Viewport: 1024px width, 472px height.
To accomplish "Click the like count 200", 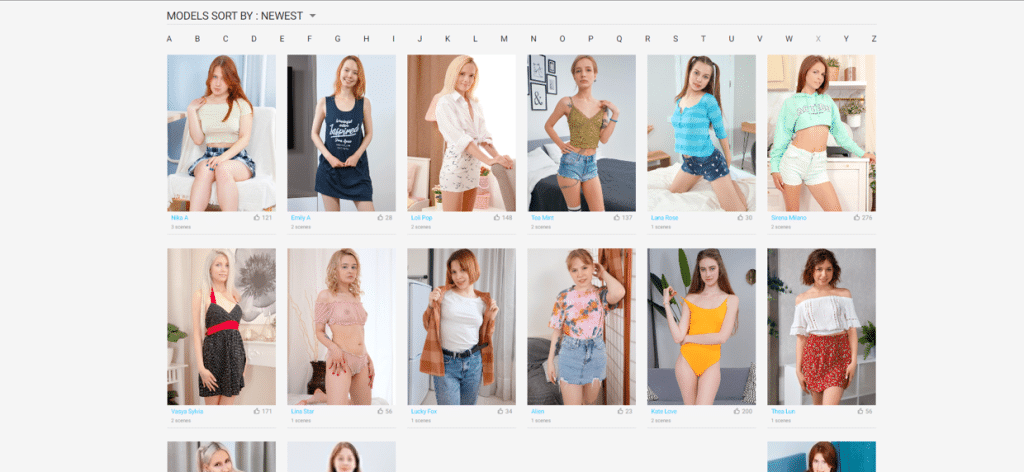I will pyautogui.click(x=747, y=411).
